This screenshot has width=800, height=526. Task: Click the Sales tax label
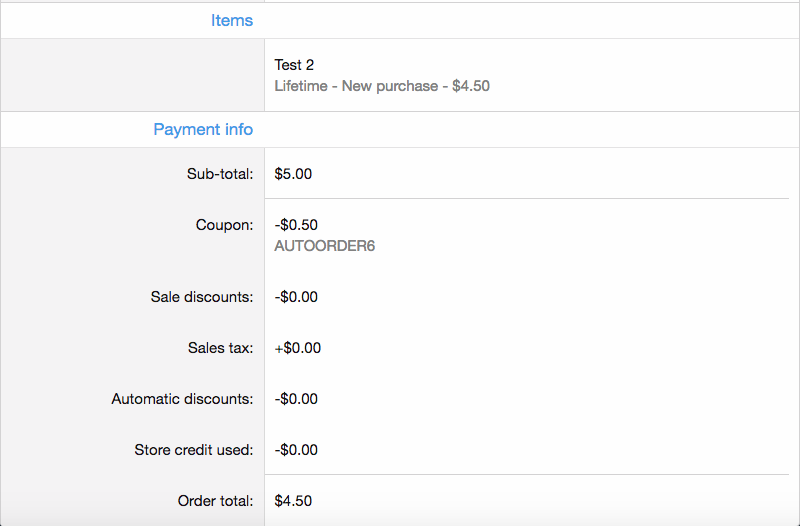(x=220, y=348)
